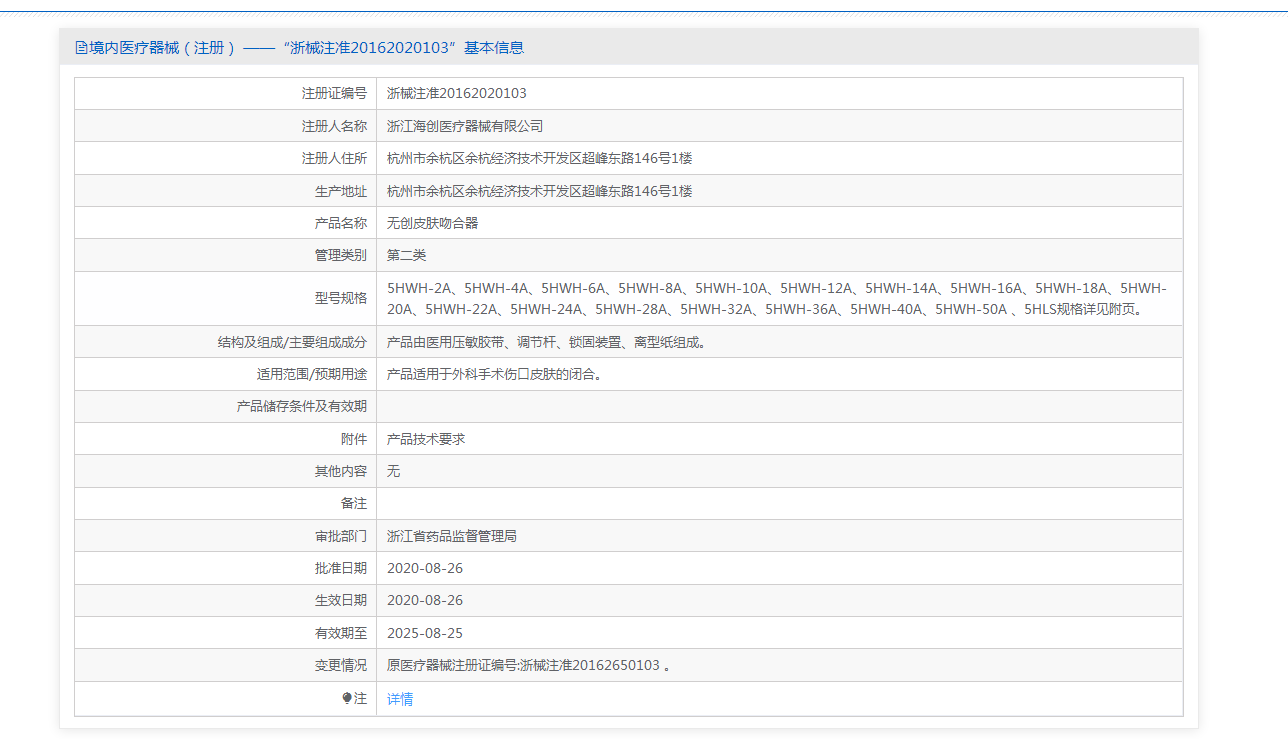
Task: Click the 型号规格 label
Action: point(341,298)
